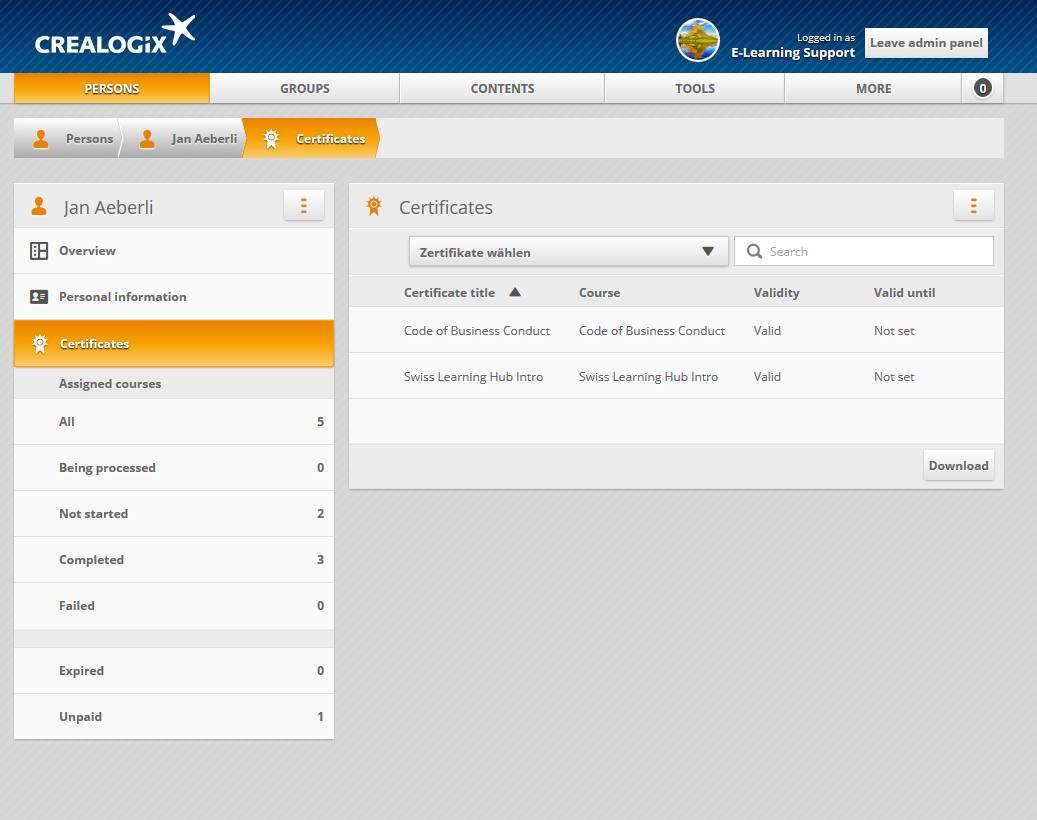Sort by Valid until column header
The width and height of the screenshot is (1037, 820).
[x=904, y=292]
